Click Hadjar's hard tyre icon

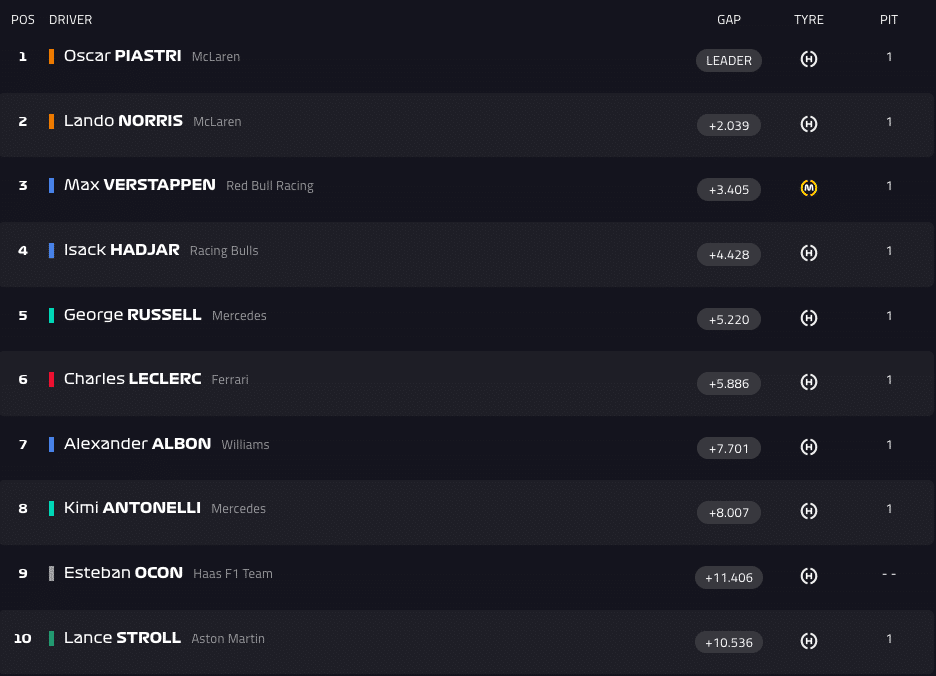coord(809,253)
